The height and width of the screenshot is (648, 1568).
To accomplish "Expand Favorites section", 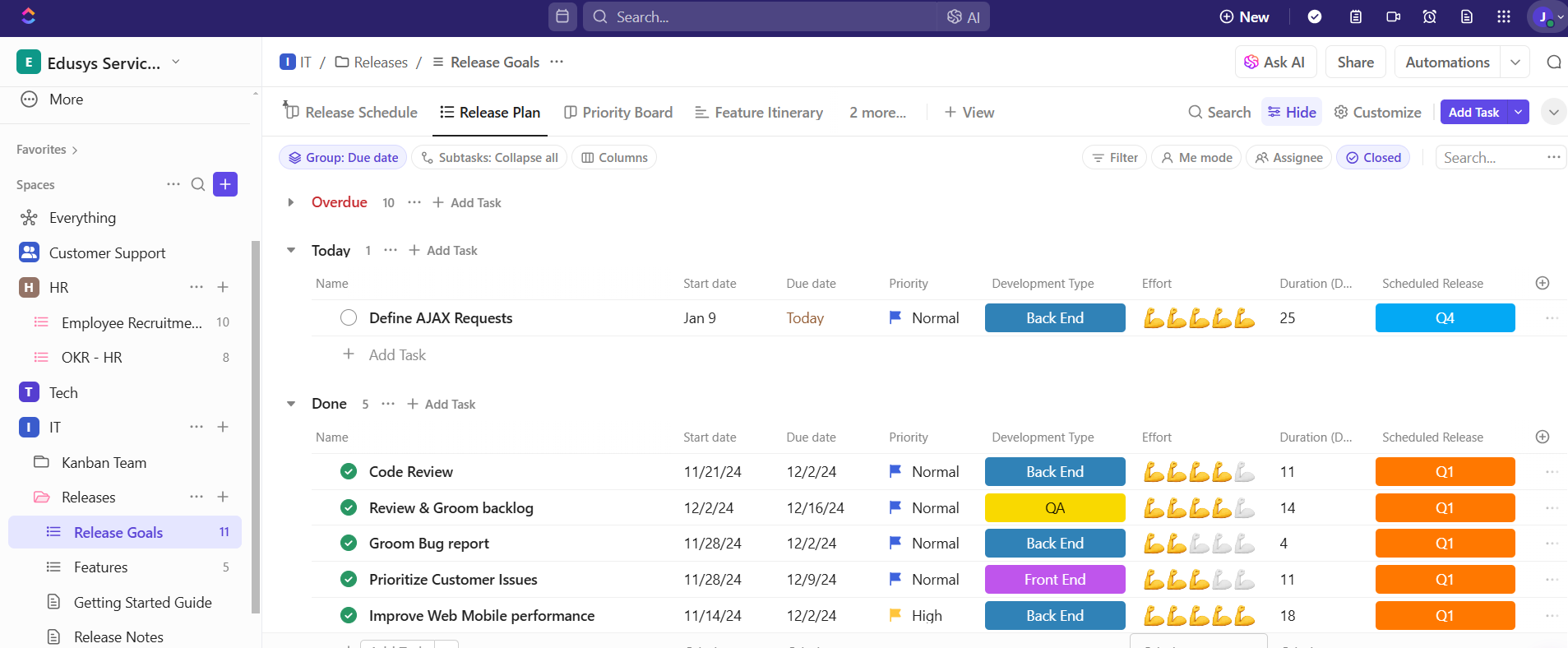I will coord(47,150).
